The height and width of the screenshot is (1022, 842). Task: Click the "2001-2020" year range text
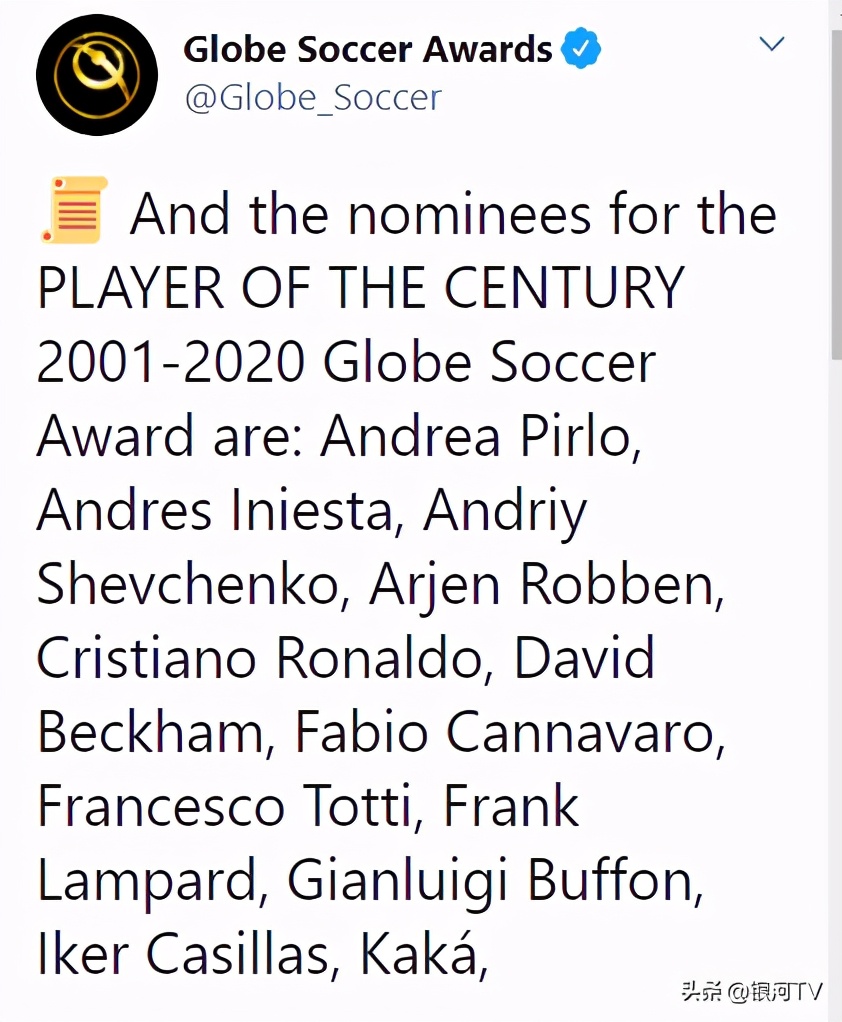[170, 362]
